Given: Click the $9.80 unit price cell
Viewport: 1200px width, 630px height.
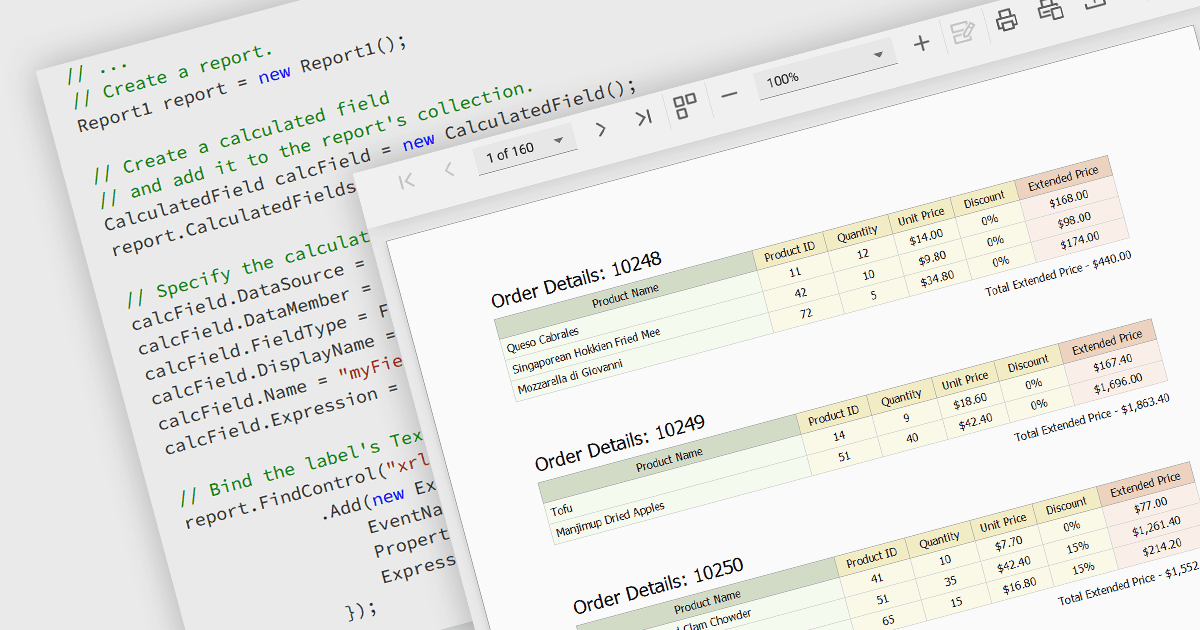Looking at the screenshot, I should pyautogui.click(x=931, y=257).
